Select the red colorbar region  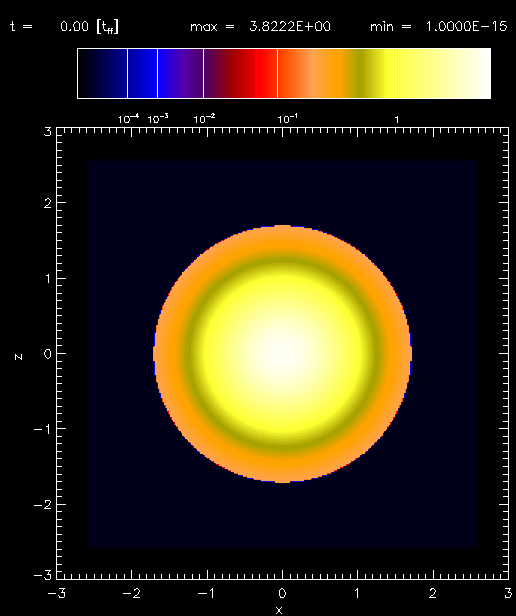[x=259, y=73]
